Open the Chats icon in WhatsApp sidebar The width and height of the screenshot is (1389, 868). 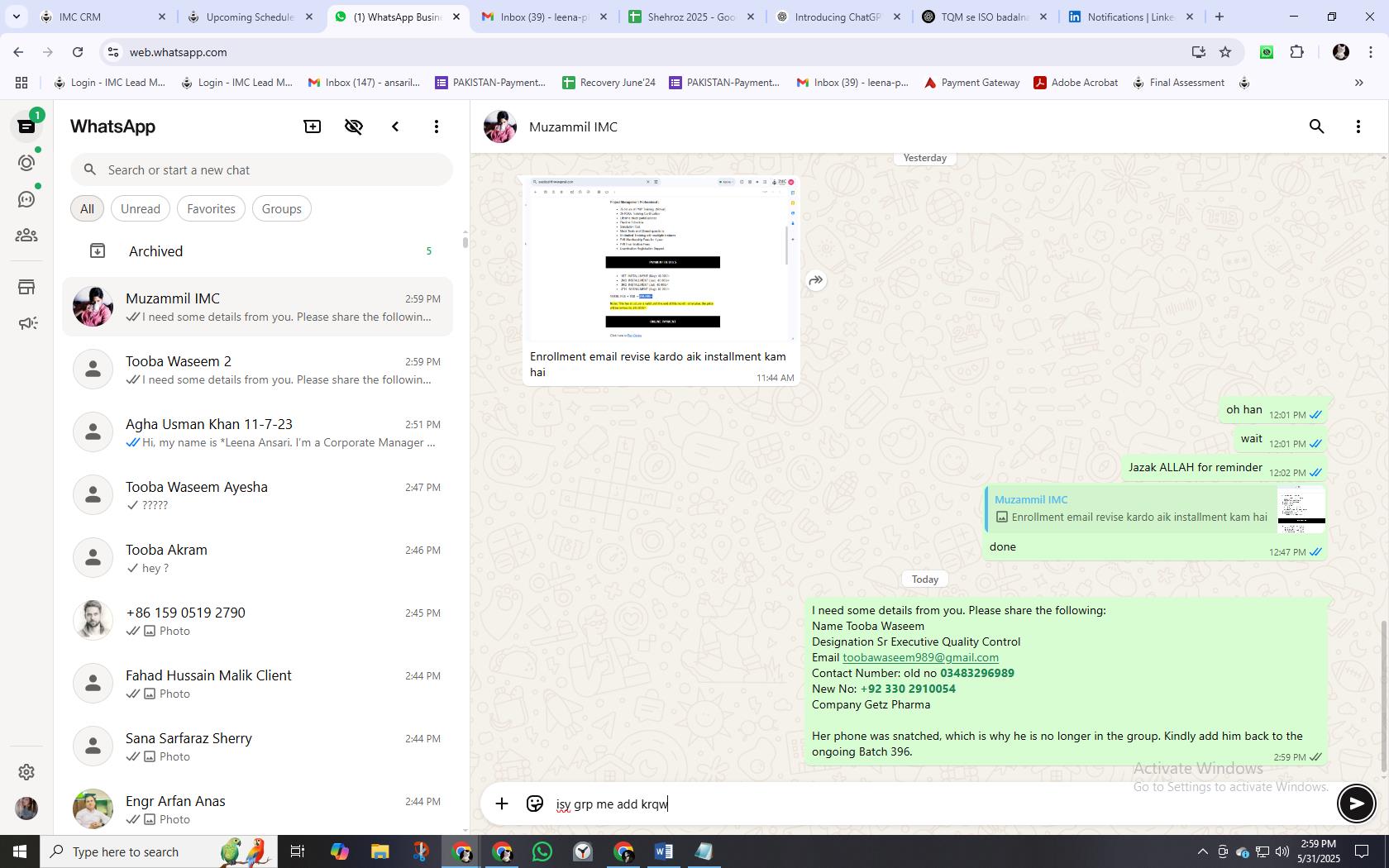click(x=26, y=126)
